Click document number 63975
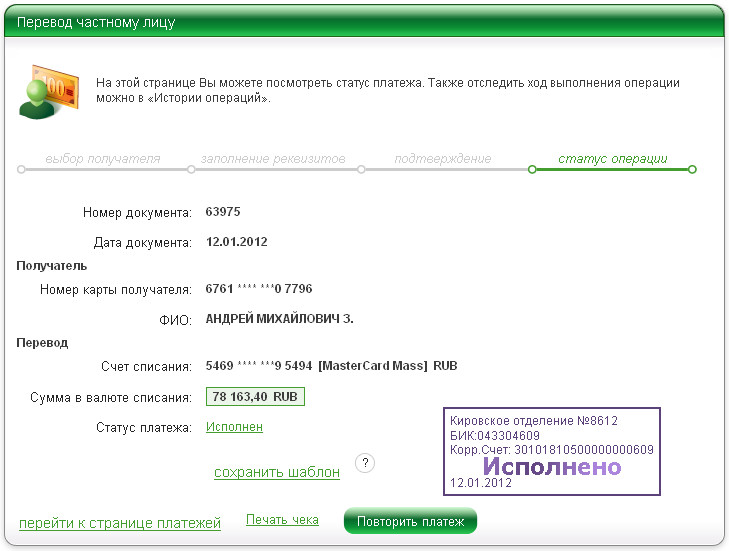This screenshot has height=551, width=729. [x=223, y=212]
